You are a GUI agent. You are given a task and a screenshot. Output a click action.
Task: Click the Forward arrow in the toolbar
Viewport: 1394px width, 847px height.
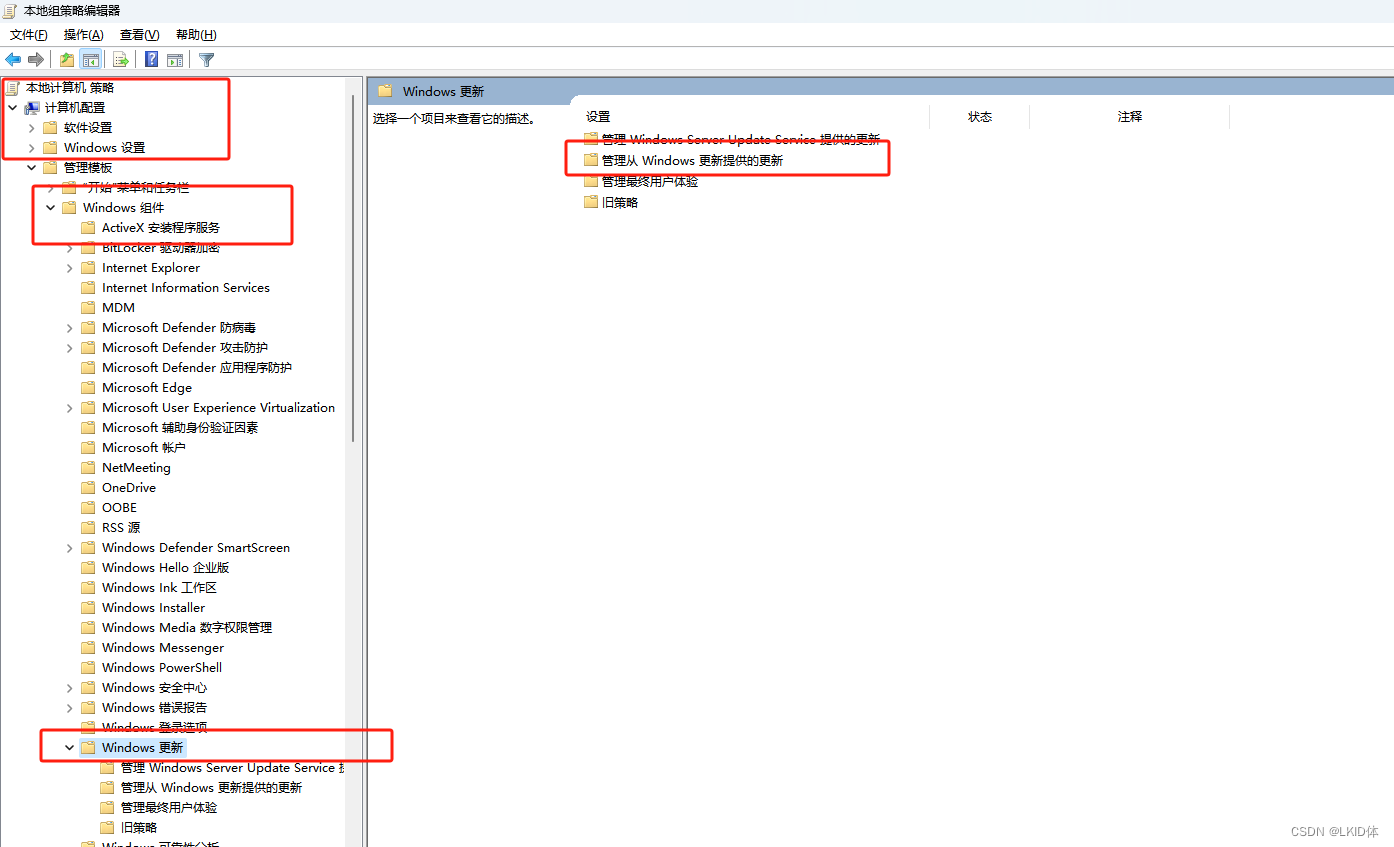click(x=36, y=60)
